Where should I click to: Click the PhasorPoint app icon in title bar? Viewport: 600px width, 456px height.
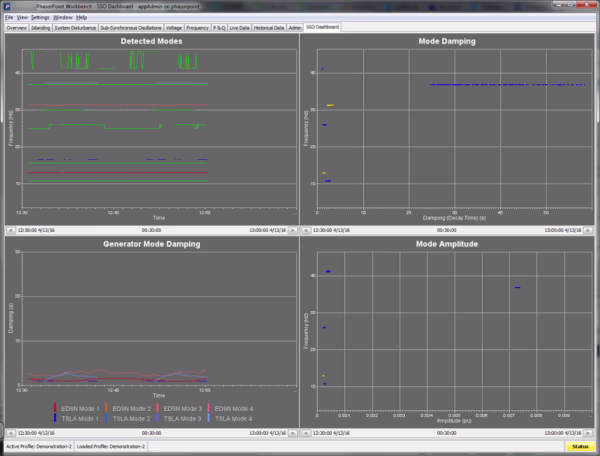7,7
